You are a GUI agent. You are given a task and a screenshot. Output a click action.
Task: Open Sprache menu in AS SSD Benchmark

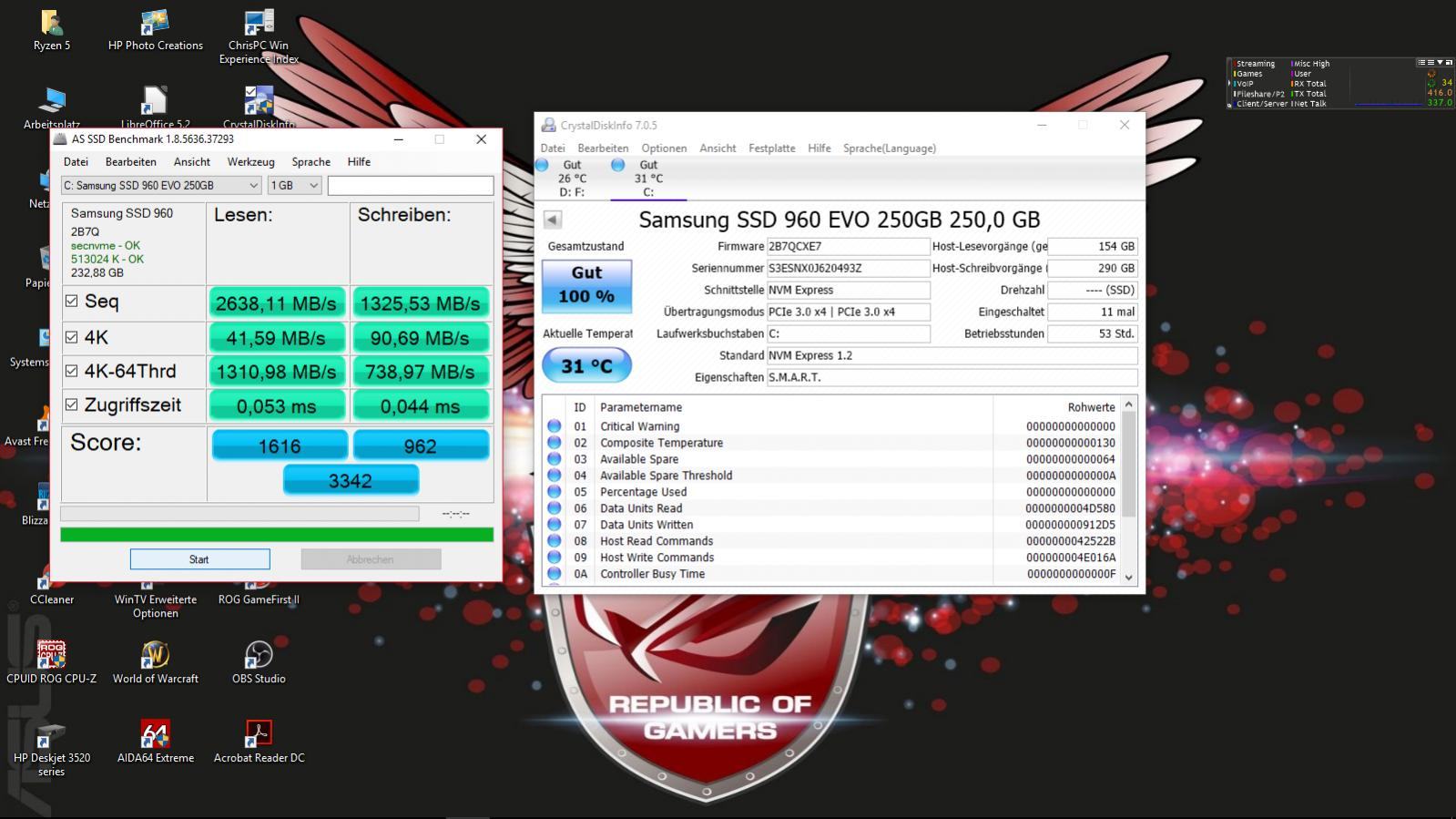pyautogui.click(x=311, y=161)
